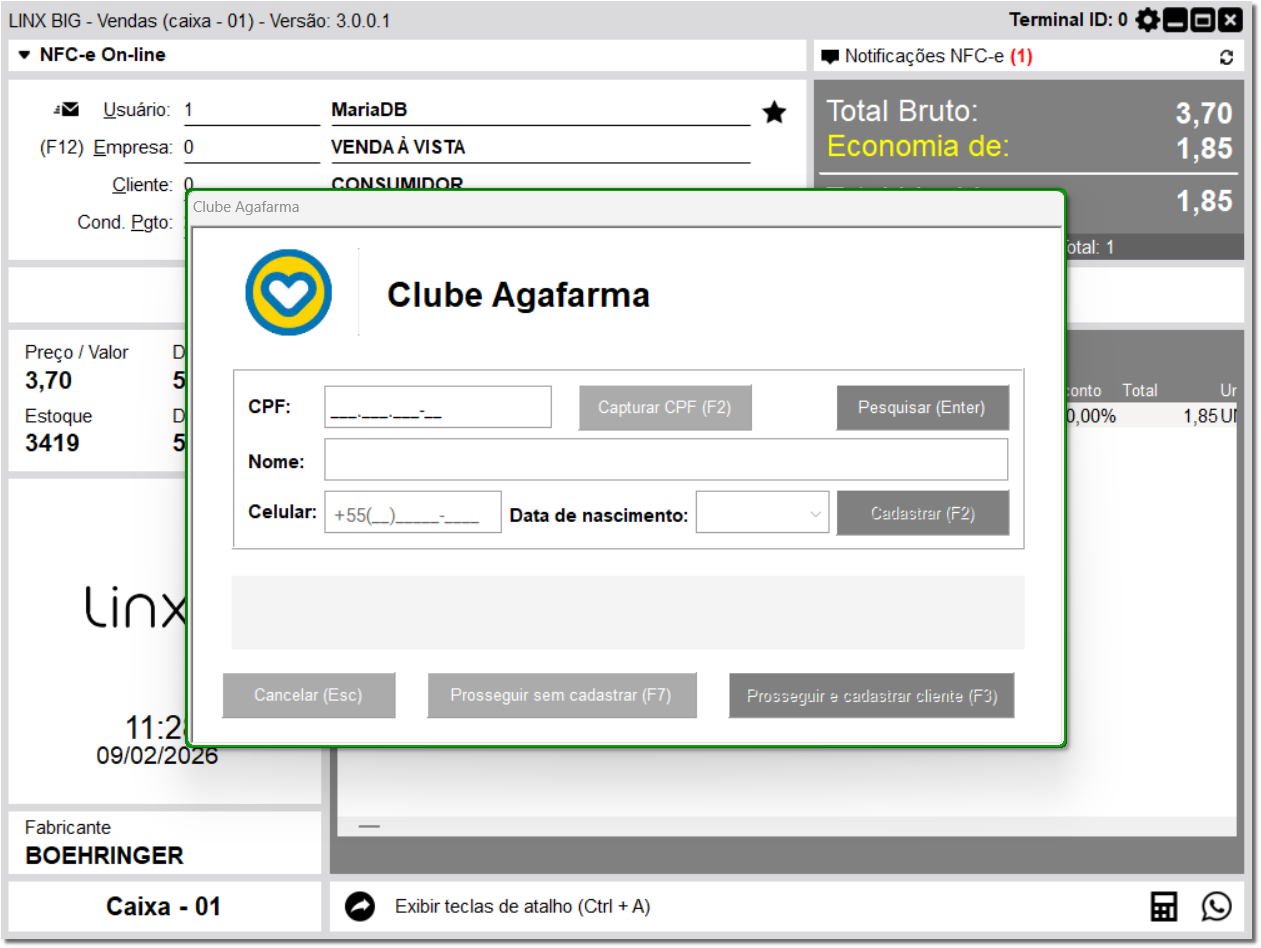Image resolution: width=1261 pixels, height=948 pixels.
Task: Click the Clube Agafarma heading in dialog
Action: 518,294
